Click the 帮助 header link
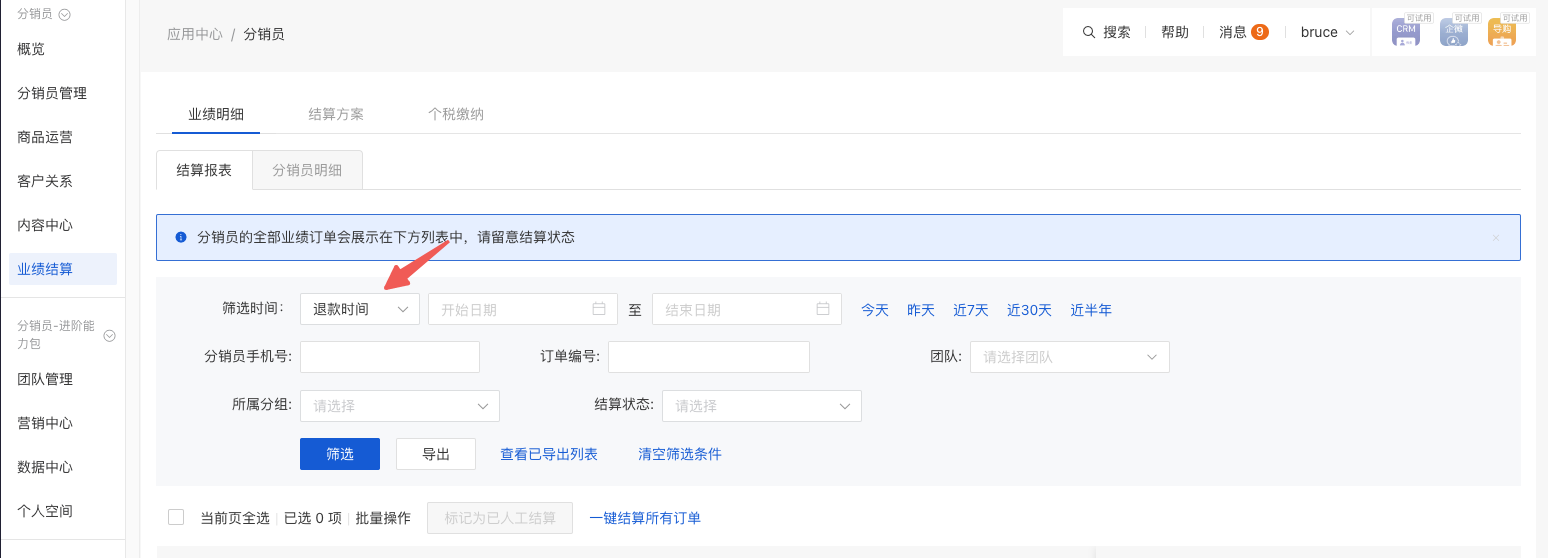 (x=1175, y=32)
